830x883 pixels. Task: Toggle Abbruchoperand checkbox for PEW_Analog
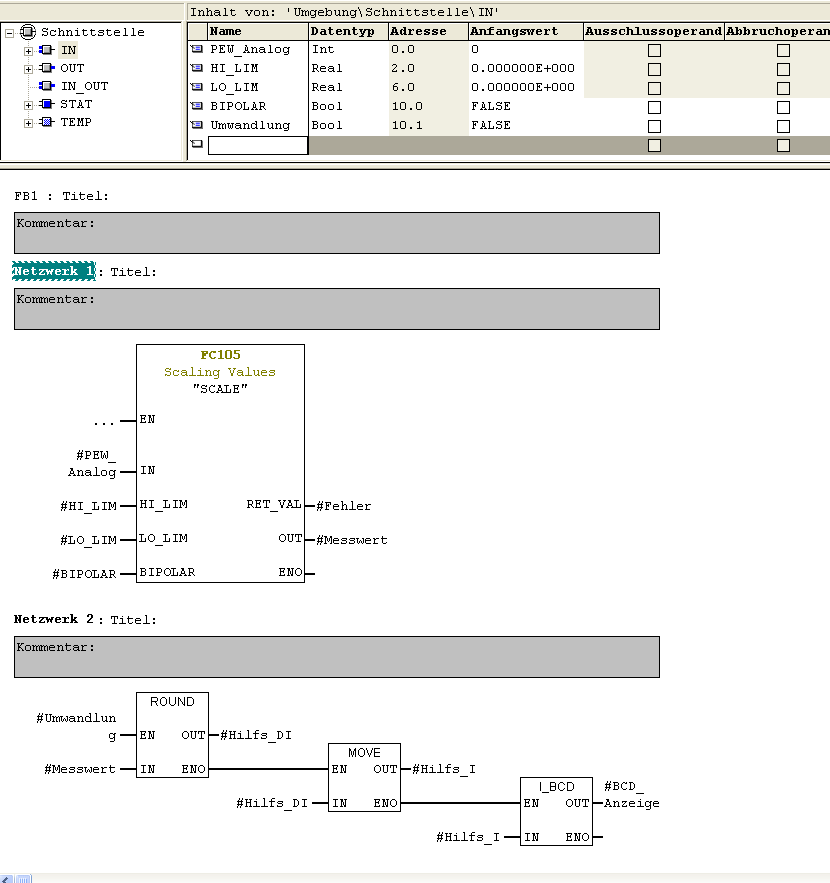(x=783, y=50)
